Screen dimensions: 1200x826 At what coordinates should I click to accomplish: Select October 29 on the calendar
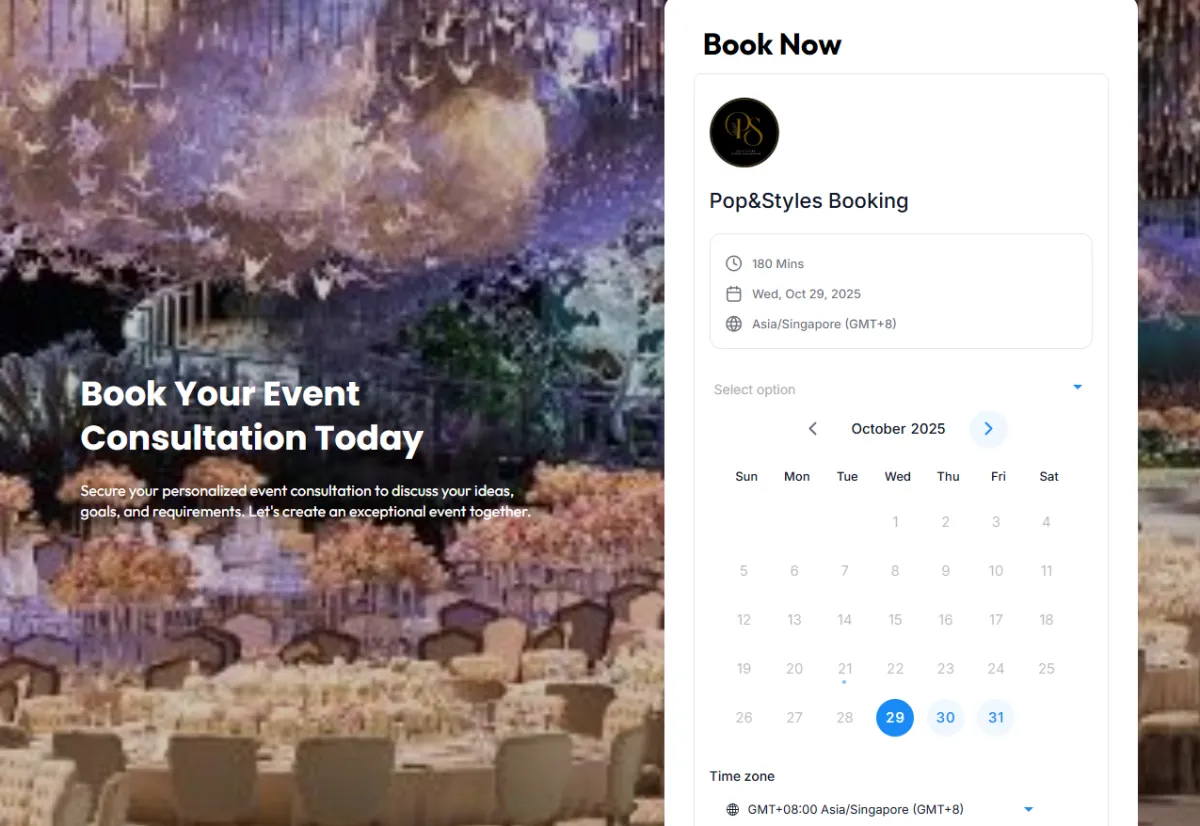[895, 718]
